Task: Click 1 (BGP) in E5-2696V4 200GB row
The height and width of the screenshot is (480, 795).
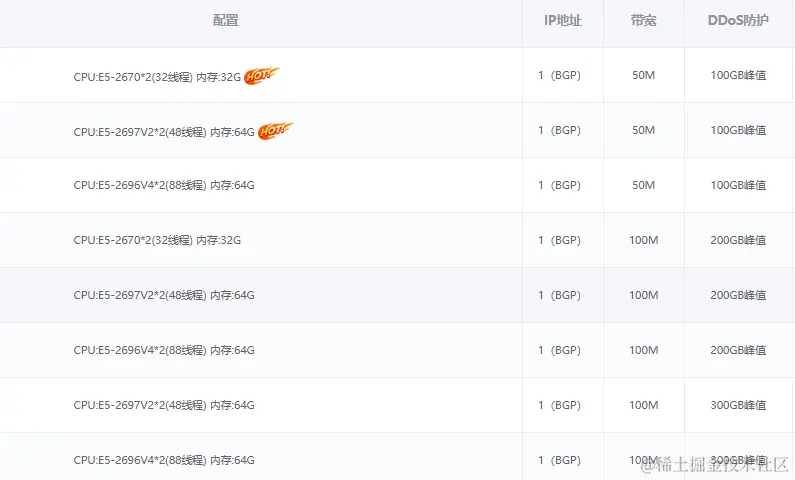Action: pos(559,350)
